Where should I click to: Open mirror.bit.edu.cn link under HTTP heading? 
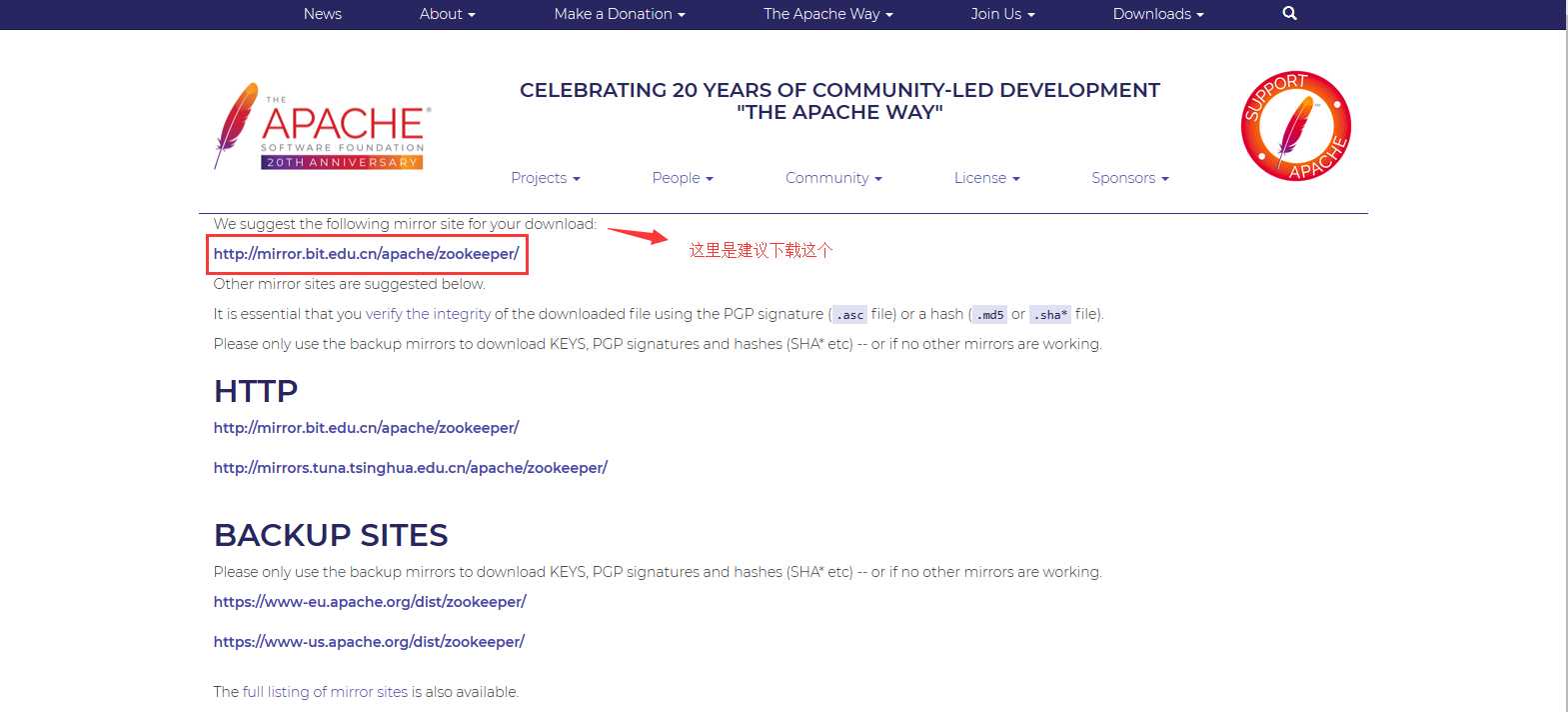tap(366, 428)
